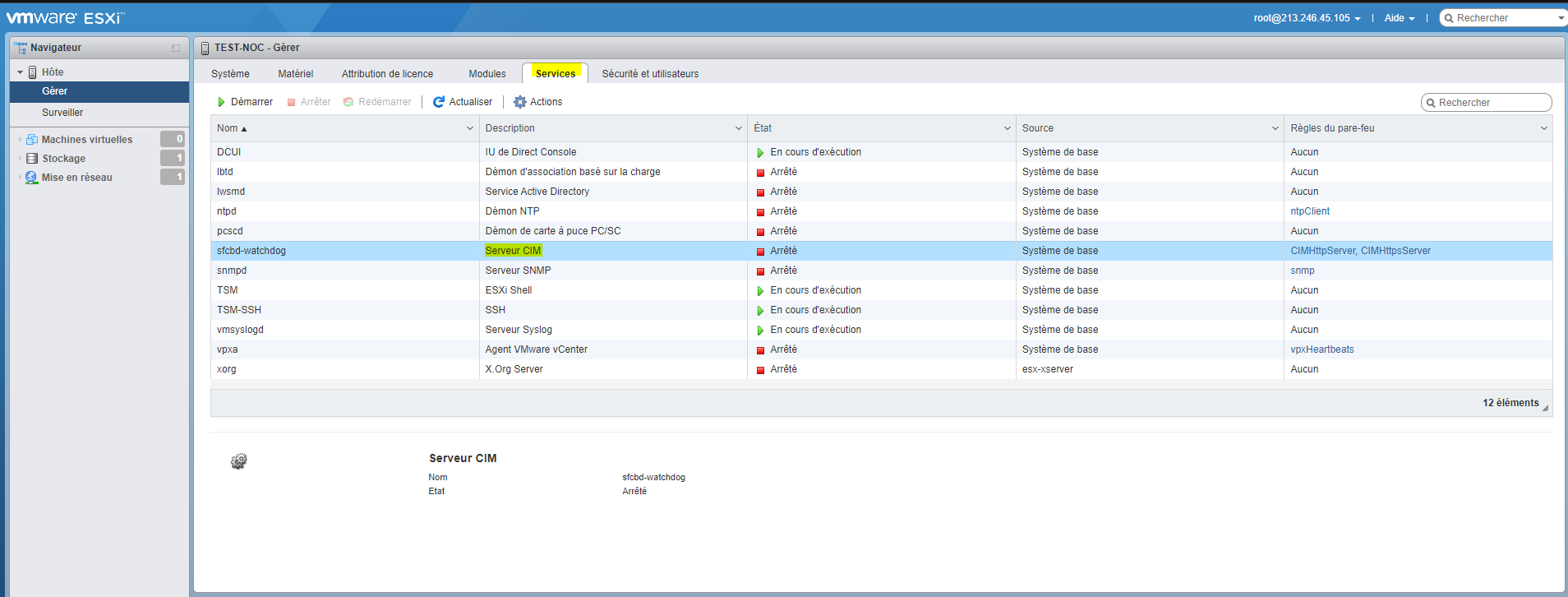The image size is (1568, 597).
Task: Expand the Stockage tree node
Action: 20,158
